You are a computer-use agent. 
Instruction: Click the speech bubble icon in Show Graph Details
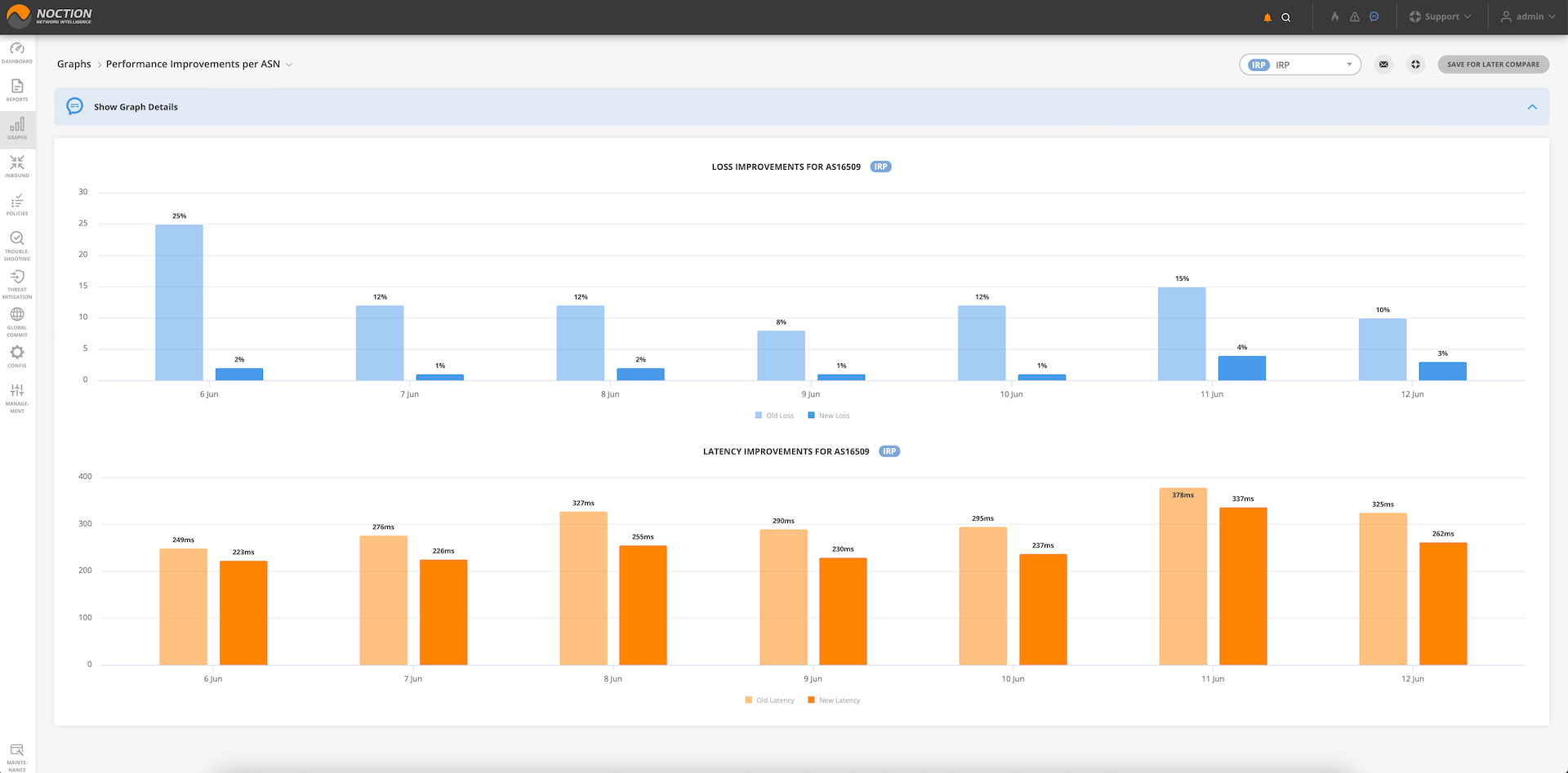pyautogui.click(x=74, y=106)
